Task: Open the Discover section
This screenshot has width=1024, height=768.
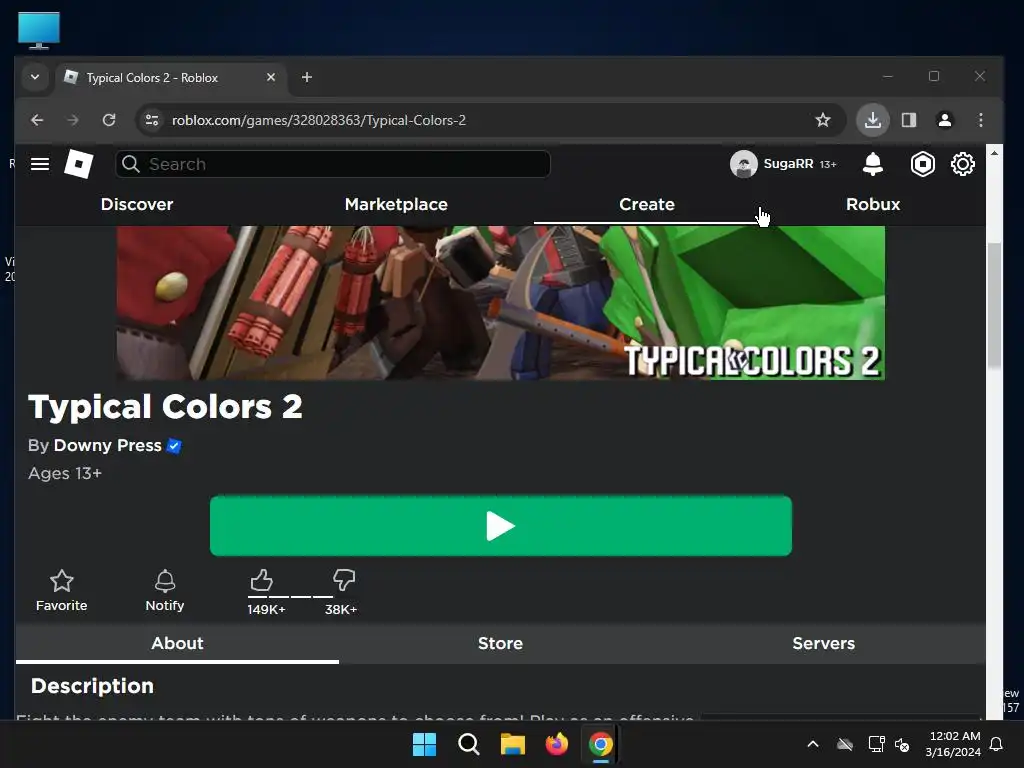Action: point(137,204)
